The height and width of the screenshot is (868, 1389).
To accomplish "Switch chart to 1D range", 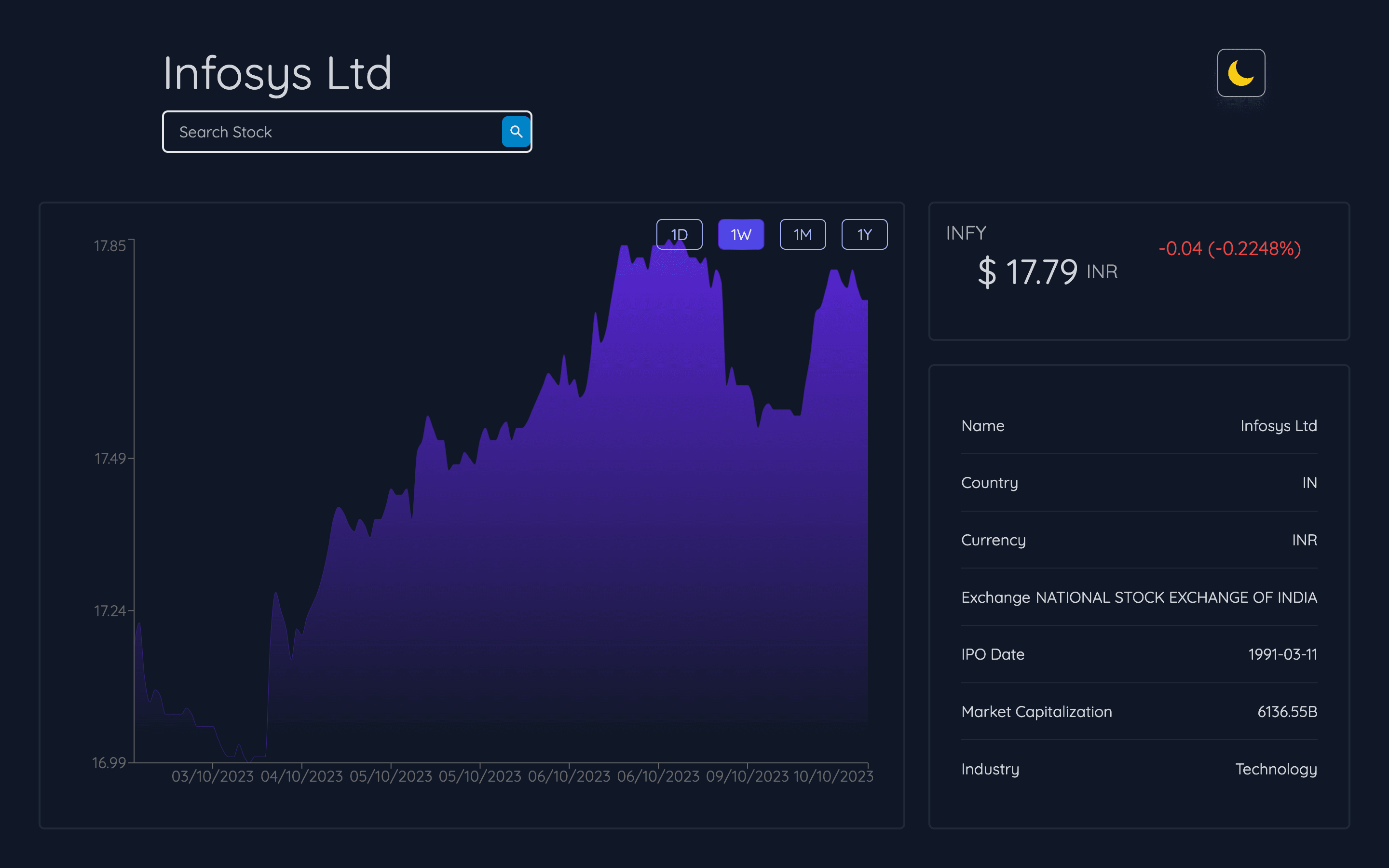I will (x=679, y=234).
